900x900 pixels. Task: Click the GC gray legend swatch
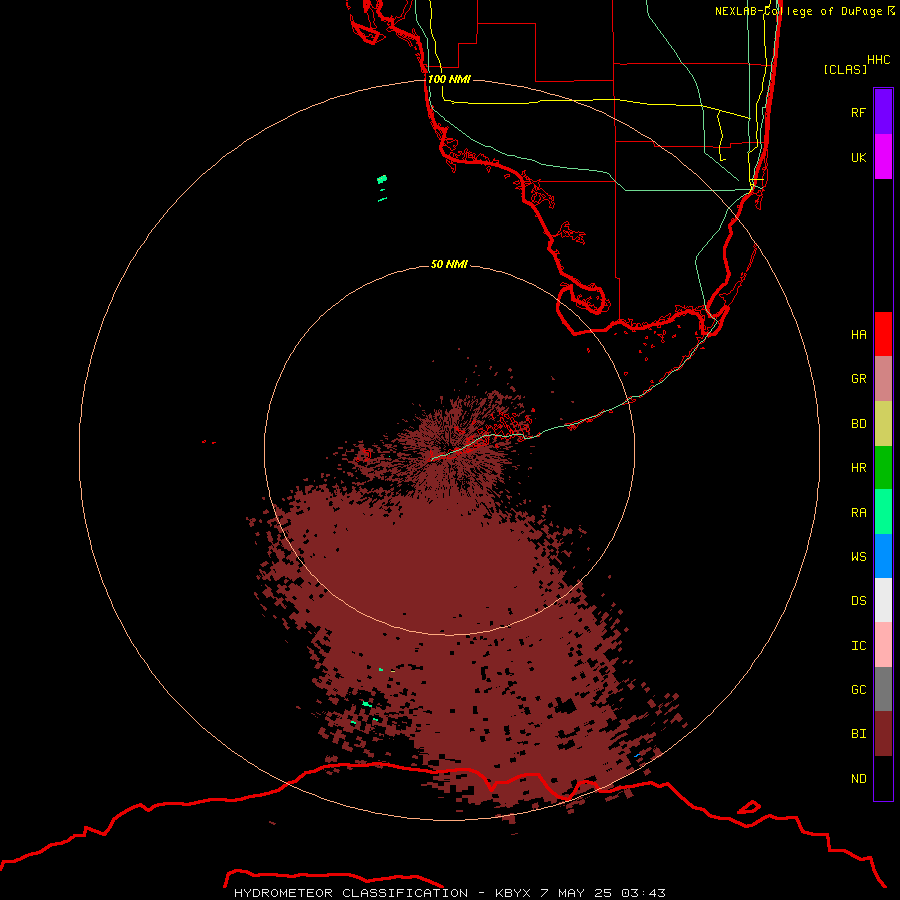click(883, 689)
